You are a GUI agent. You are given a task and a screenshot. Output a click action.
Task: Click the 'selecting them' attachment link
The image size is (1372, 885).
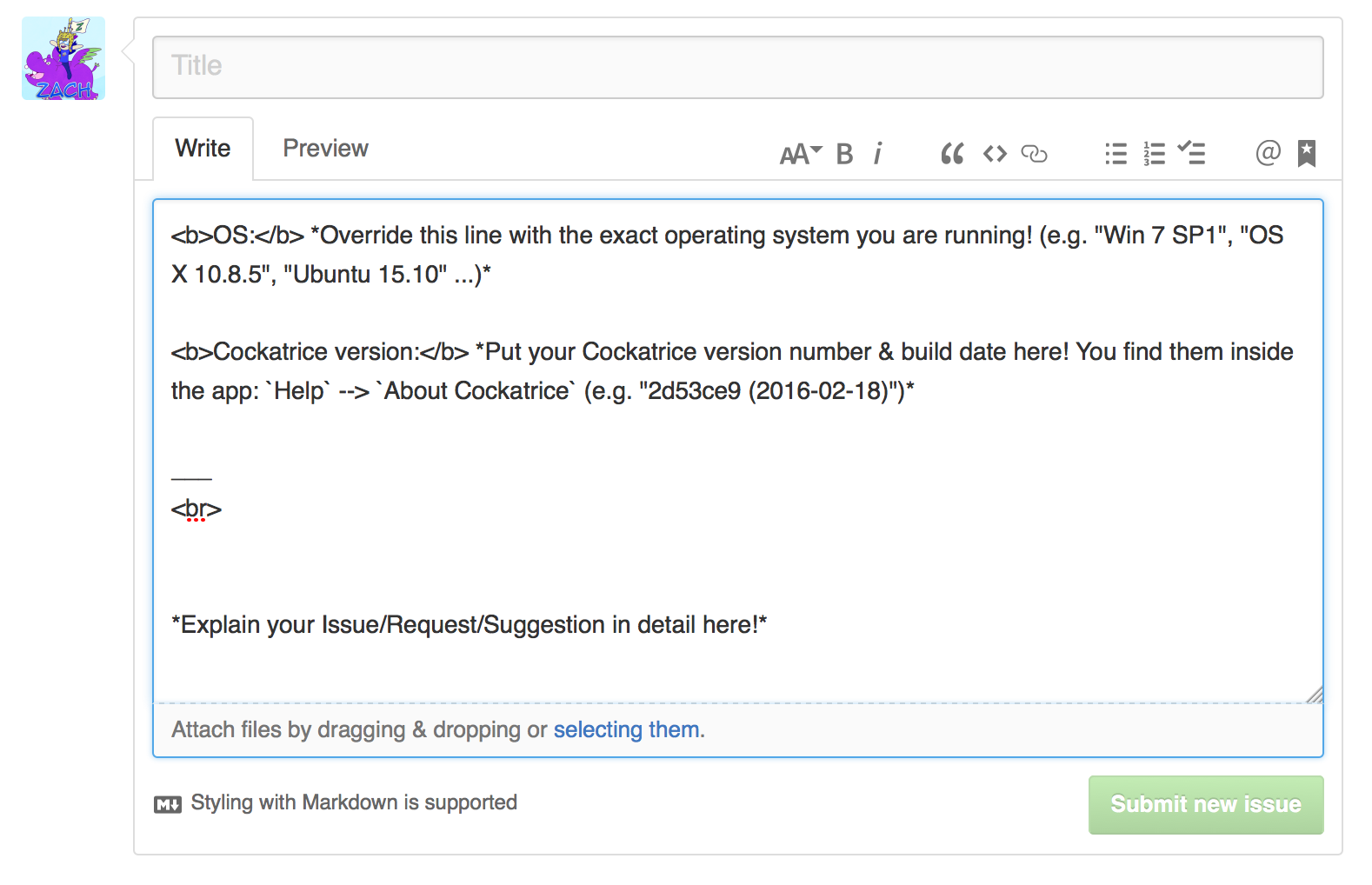pyautogui.click(x=626, y=729)
